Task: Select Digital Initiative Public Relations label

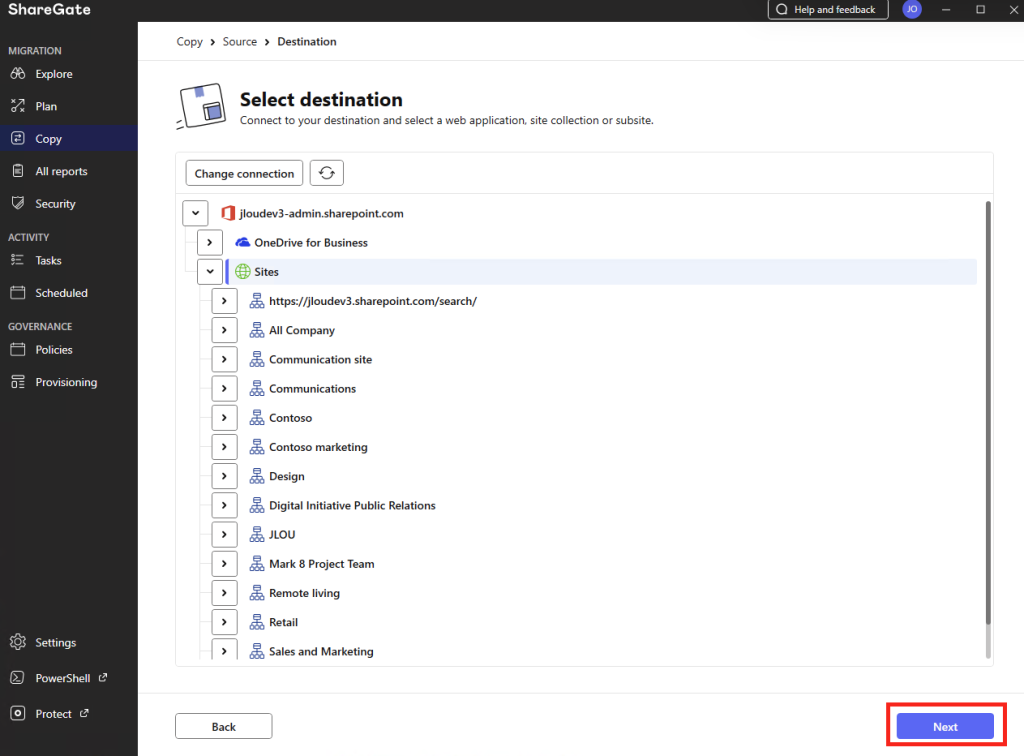Action: 352,505
